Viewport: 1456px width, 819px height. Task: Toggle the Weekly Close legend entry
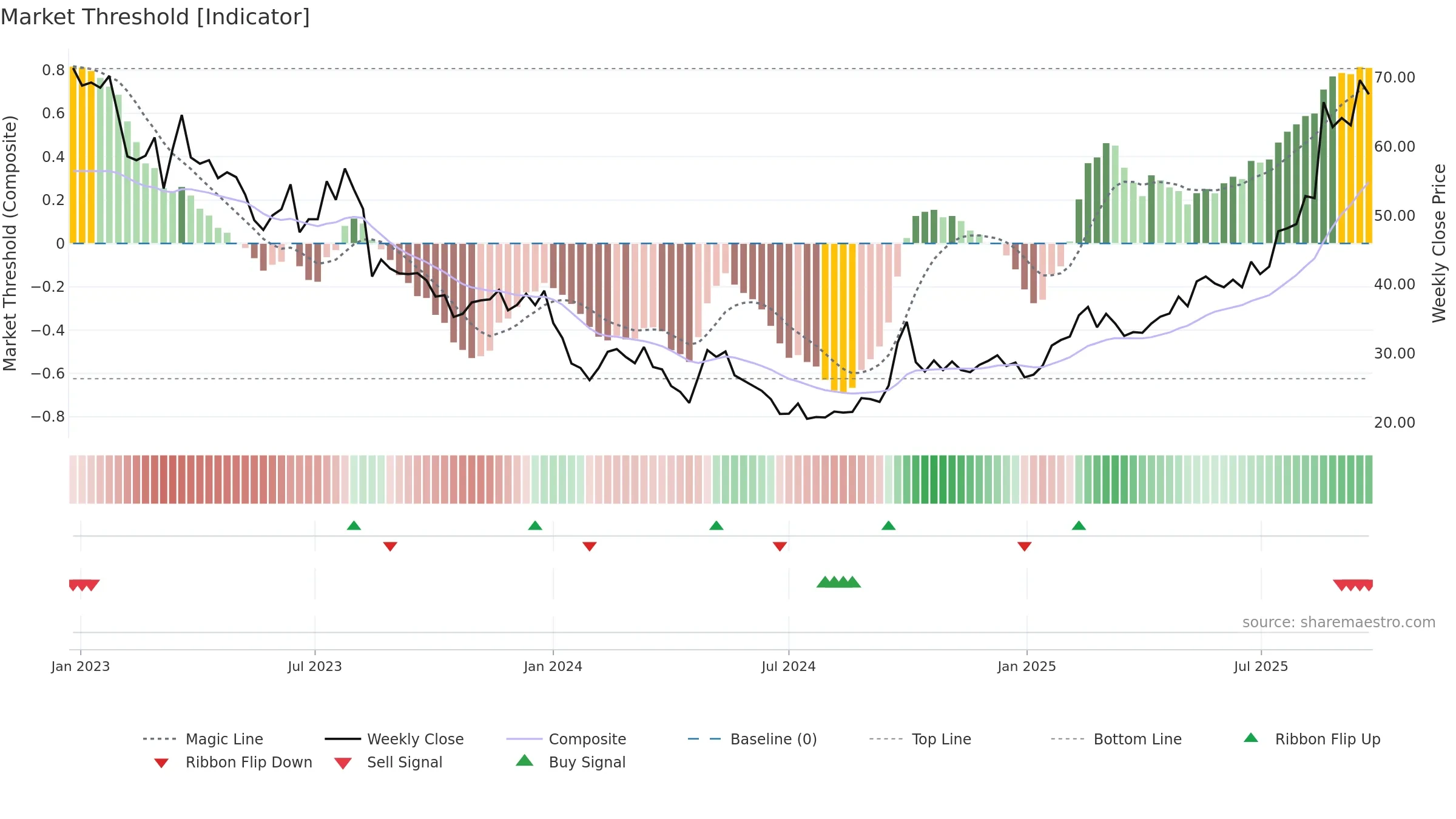click(394, 739)
